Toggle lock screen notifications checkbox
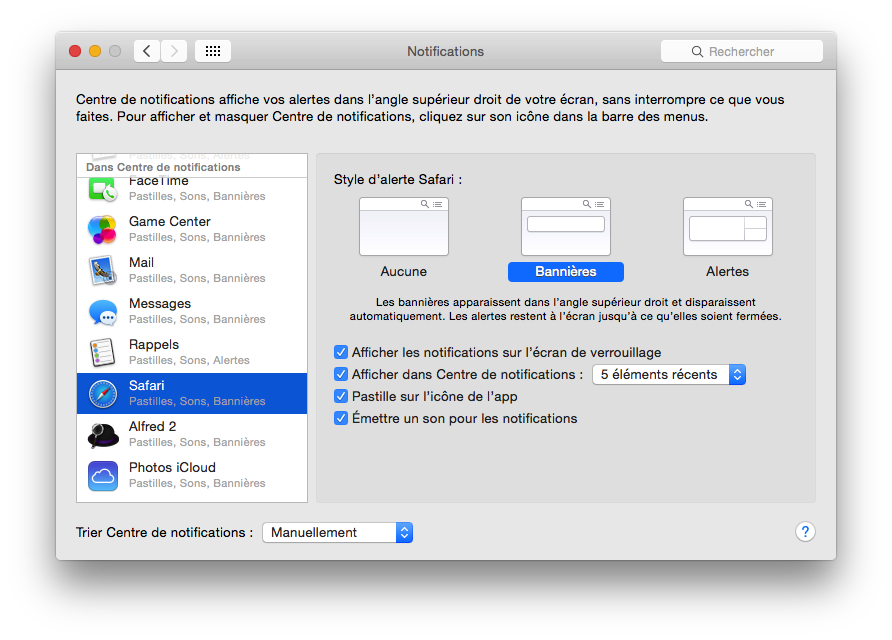 coord(341,352)
